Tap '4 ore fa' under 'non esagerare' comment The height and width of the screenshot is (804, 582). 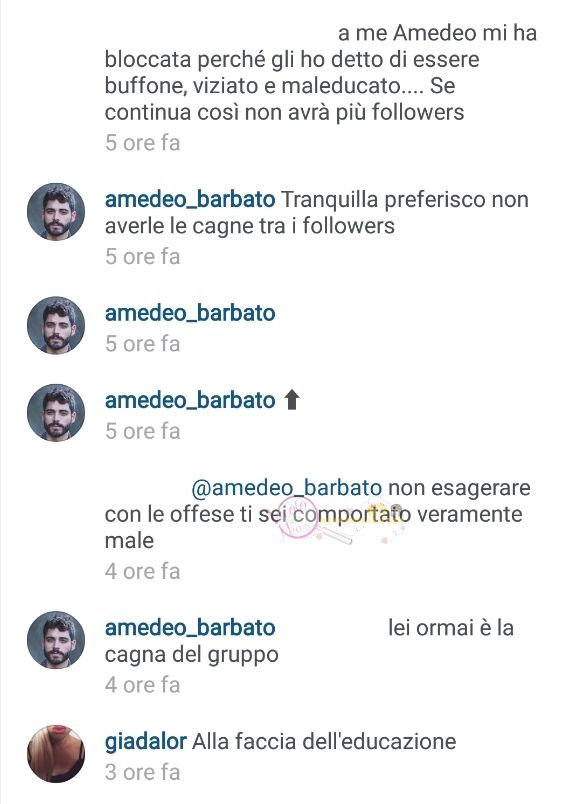(x=143, y=571)
